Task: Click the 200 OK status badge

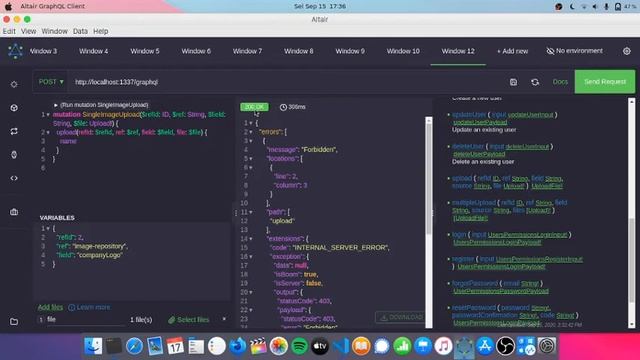Action: (254, 107)
